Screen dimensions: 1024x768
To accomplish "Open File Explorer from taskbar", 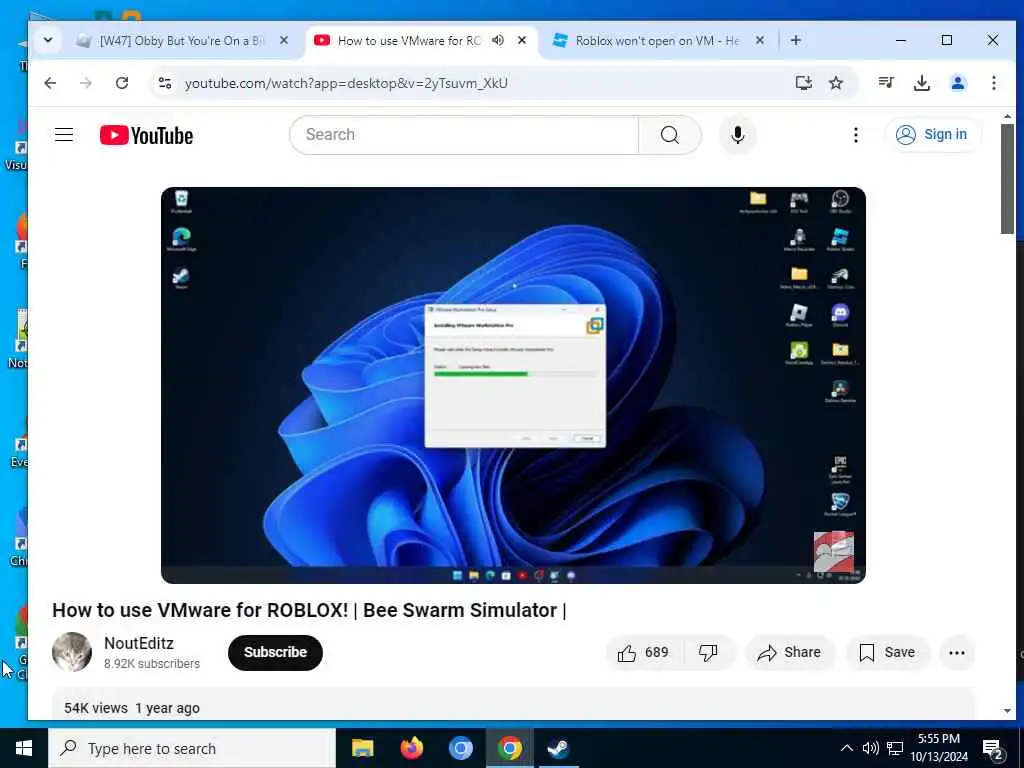I will pos(362,748).
